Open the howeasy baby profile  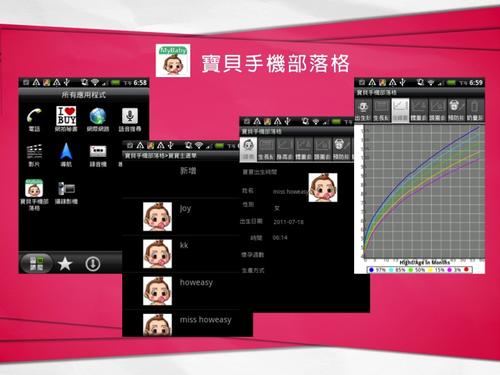[x=181, y=291]
